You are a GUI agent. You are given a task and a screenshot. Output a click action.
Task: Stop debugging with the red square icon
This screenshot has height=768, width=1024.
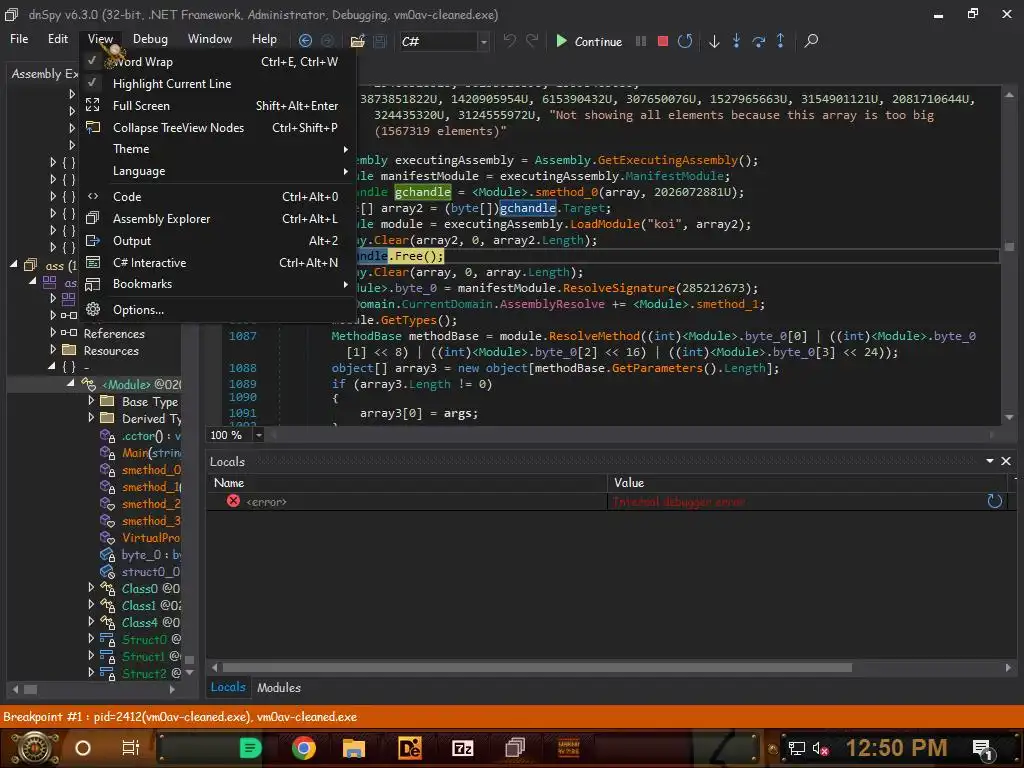point(662,41)
